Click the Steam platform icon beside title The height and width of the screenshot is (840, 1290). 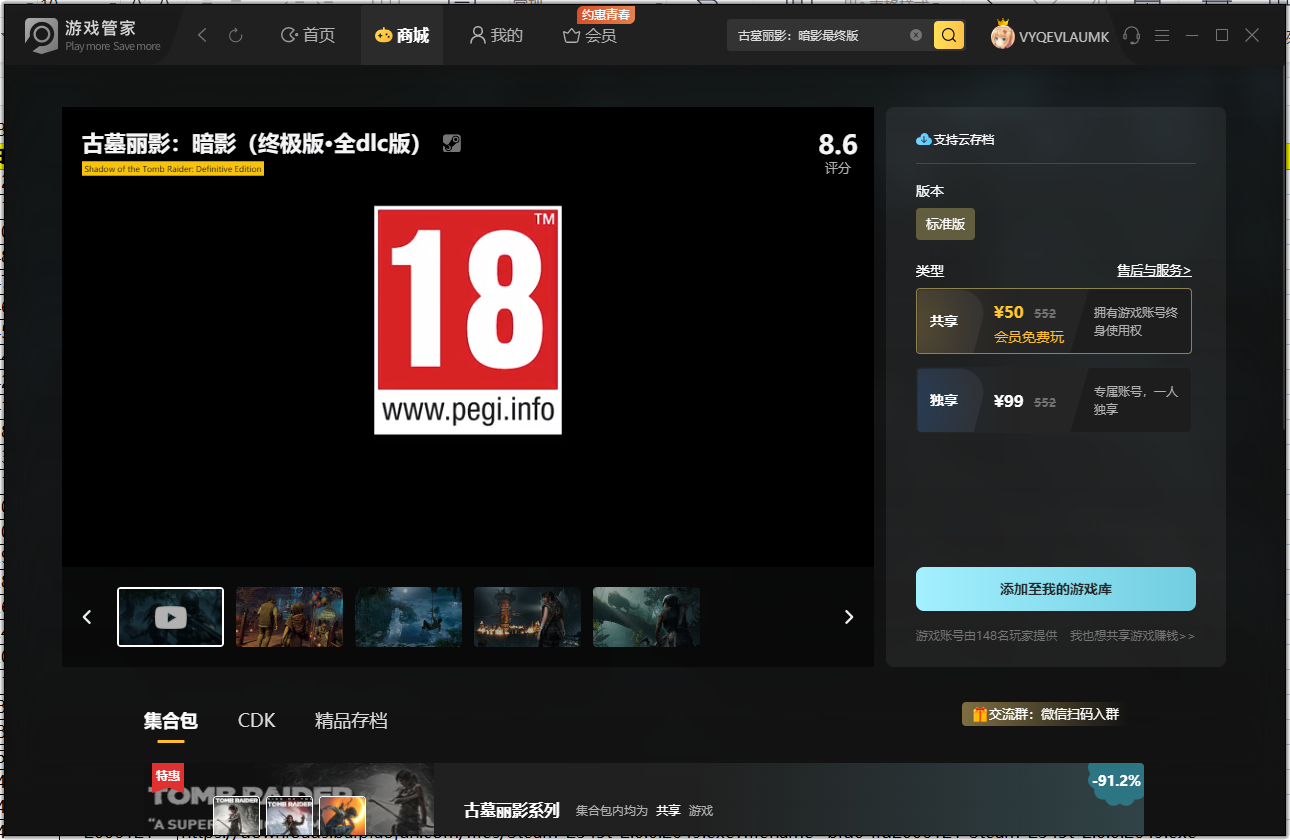pos(452,143)
